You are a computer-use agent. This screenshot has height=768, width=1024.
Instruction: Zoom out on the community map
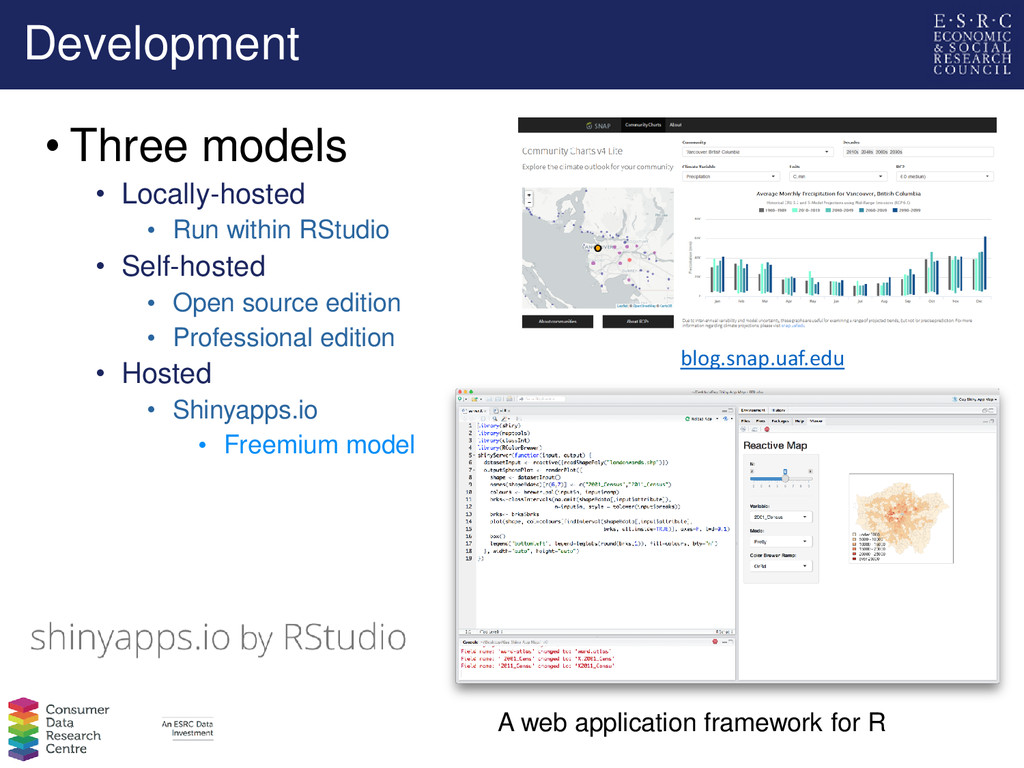529,202
